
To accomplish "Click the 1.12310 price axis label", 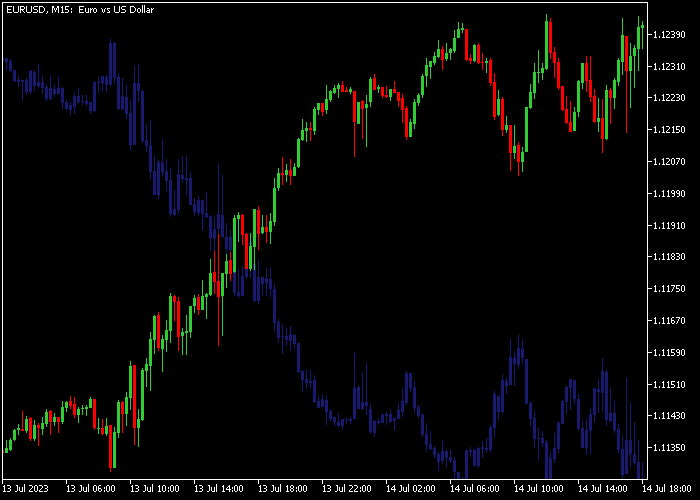I will (669, 67).
